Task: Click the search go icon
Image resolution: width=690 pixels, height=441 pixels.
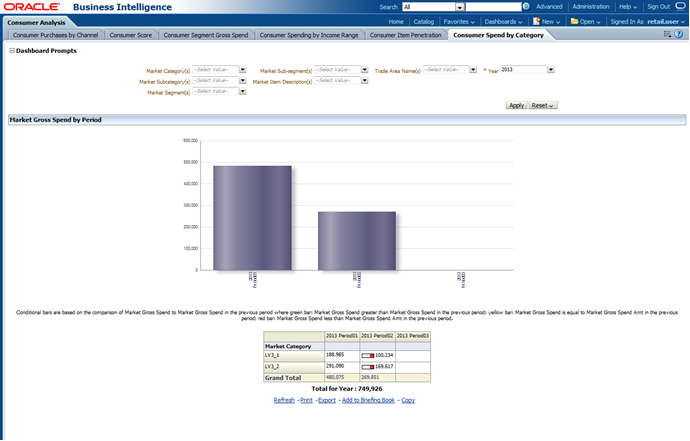Action: (x=526, y=7)
